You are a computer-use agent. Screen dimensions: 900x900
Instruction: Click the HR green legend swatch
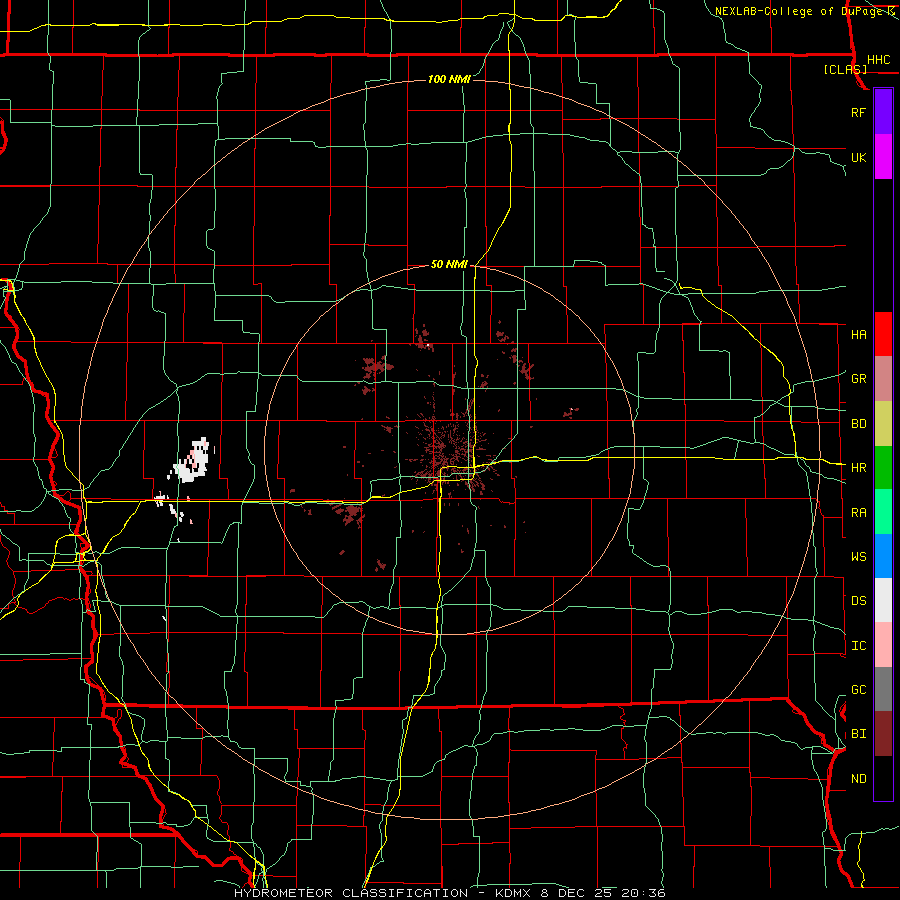point(883,467)
